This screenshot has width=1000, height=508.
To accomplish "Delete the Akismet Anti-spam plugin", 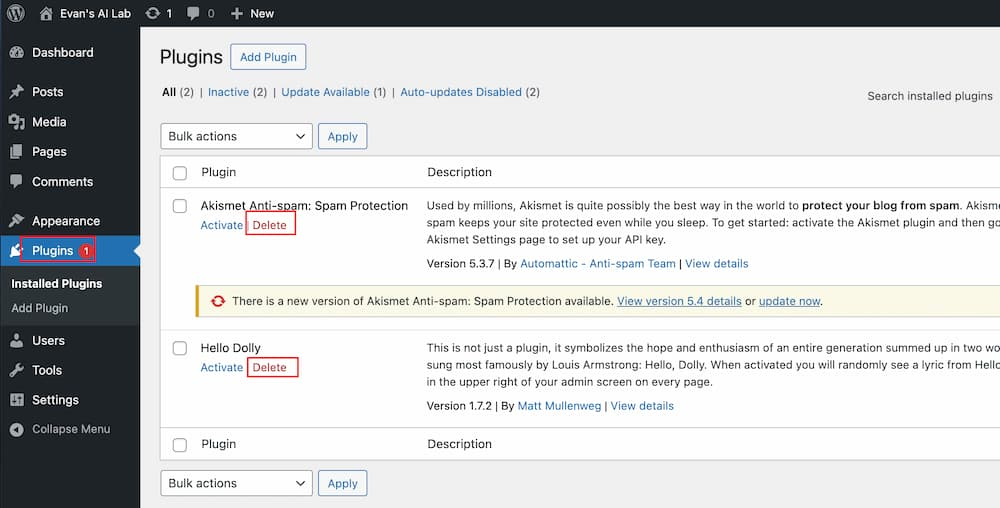I will click(270, 225).
